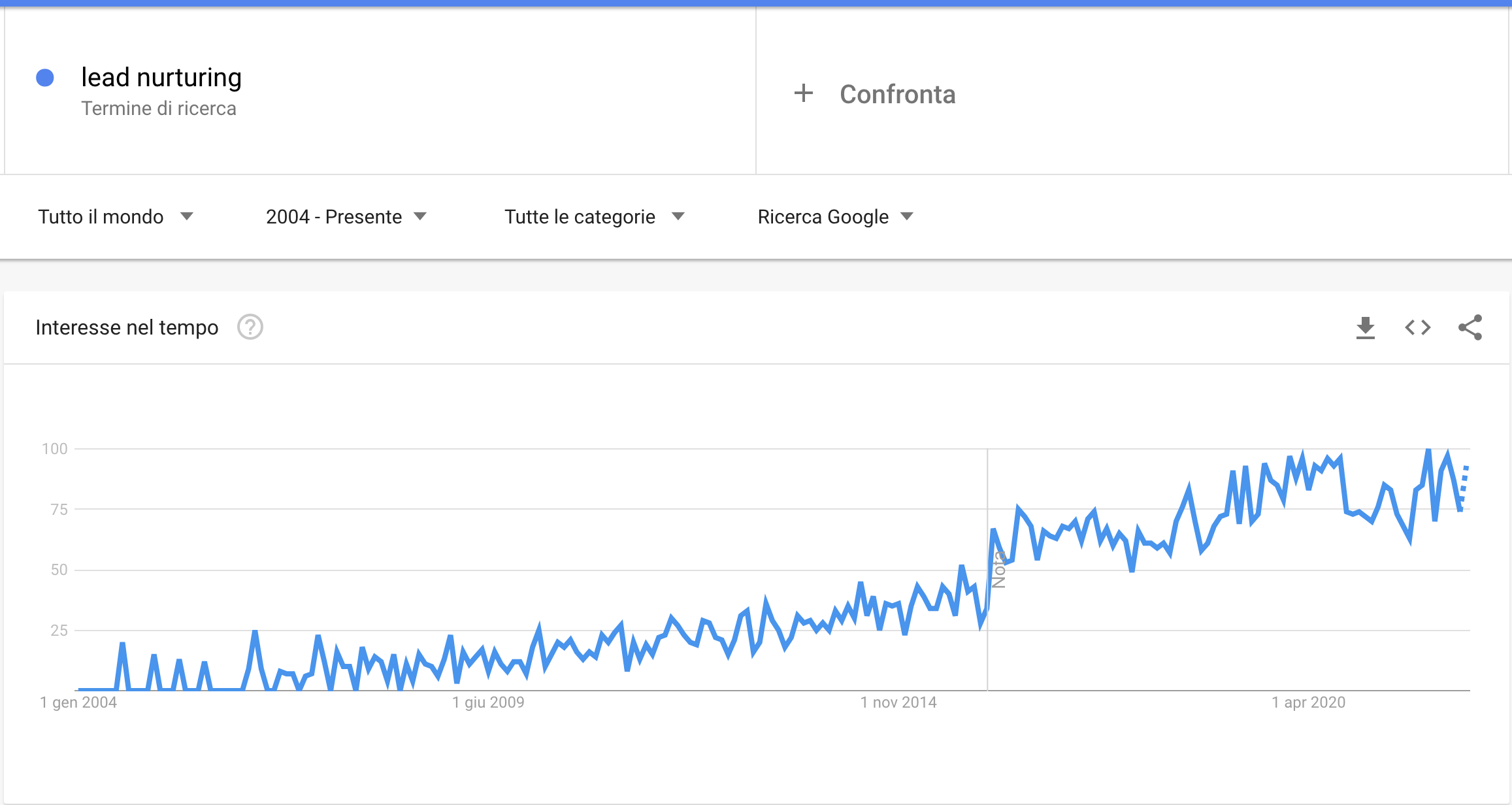1512x805 pixels.
Task: Click the share chart icon
Action: pos(1470,327)
